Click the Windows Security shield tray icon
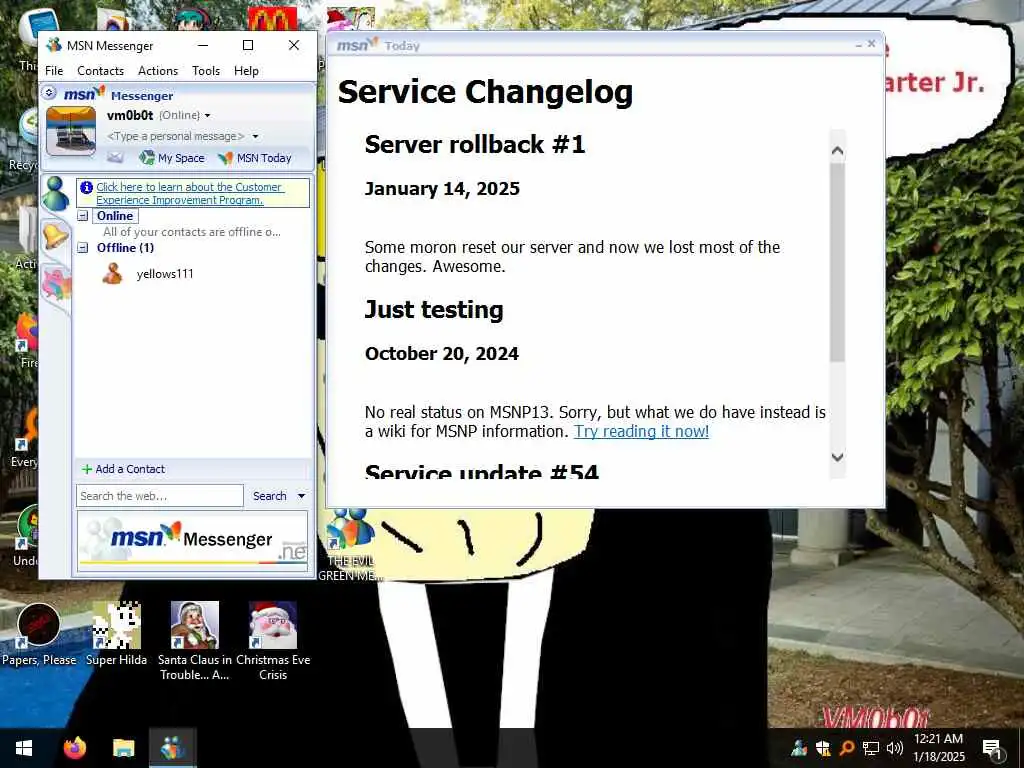Viewport: 1024px width, 768px height. click(823, 748)
